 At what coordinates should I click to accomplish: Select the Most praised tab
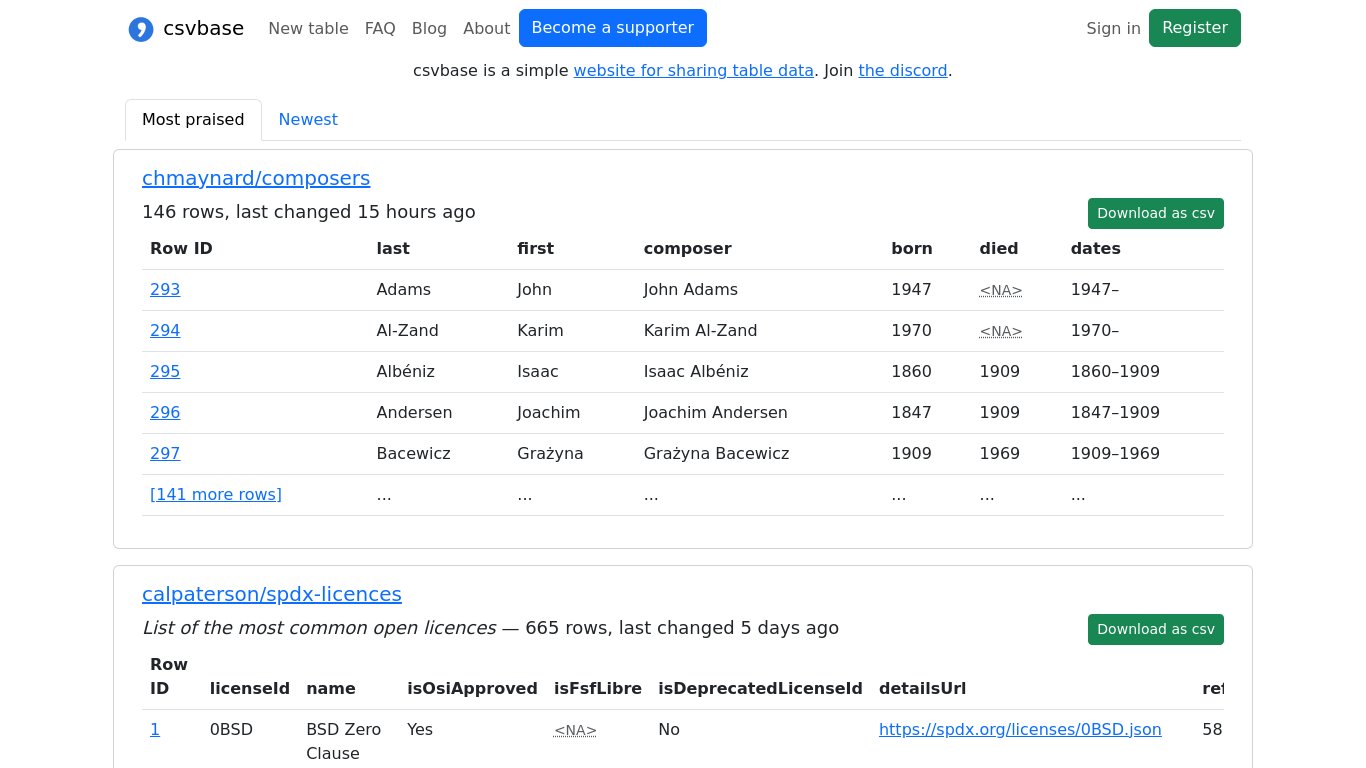[193, 120]
